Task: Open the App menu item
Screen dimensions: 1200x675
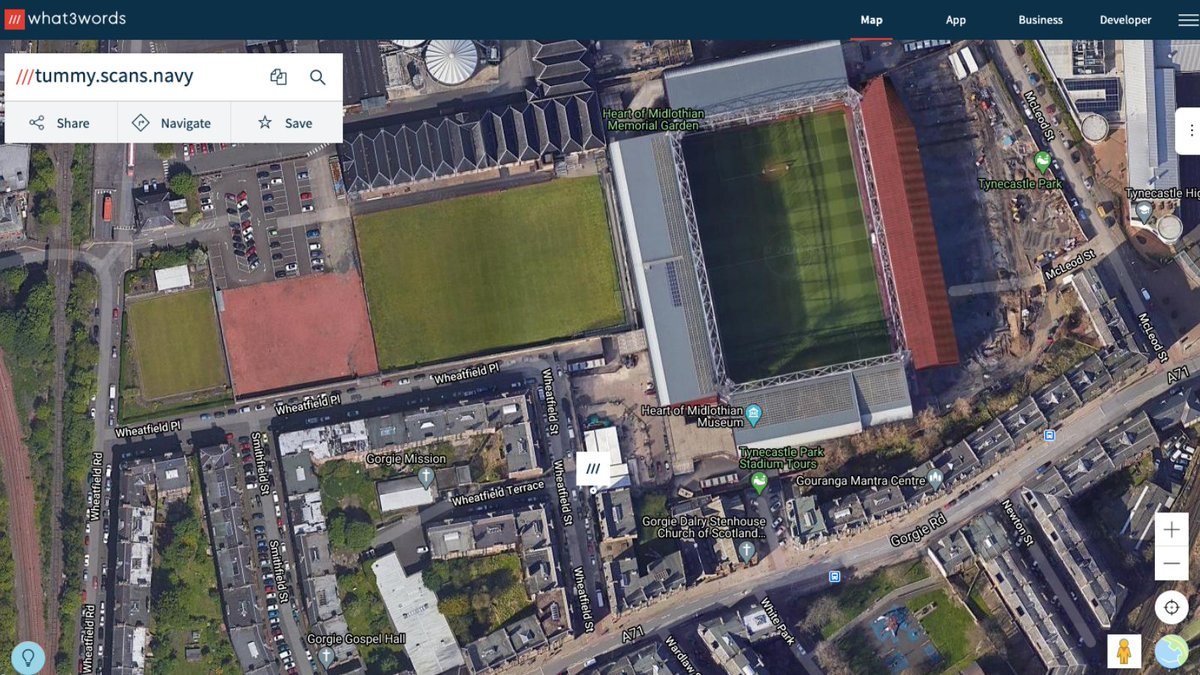Action: [956, 20]
